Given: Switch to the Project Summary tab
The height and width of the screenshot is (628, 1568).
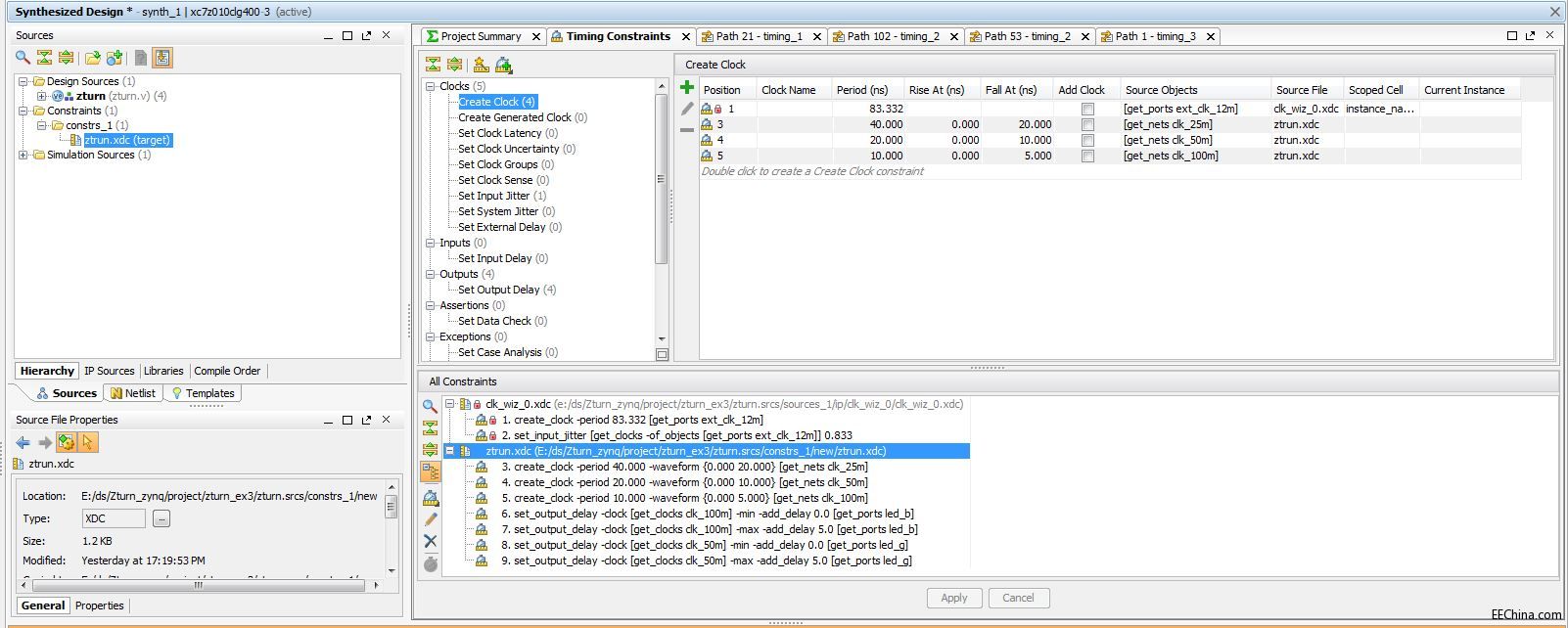Looking at the screenshot, I should click(x=481, y=36).
